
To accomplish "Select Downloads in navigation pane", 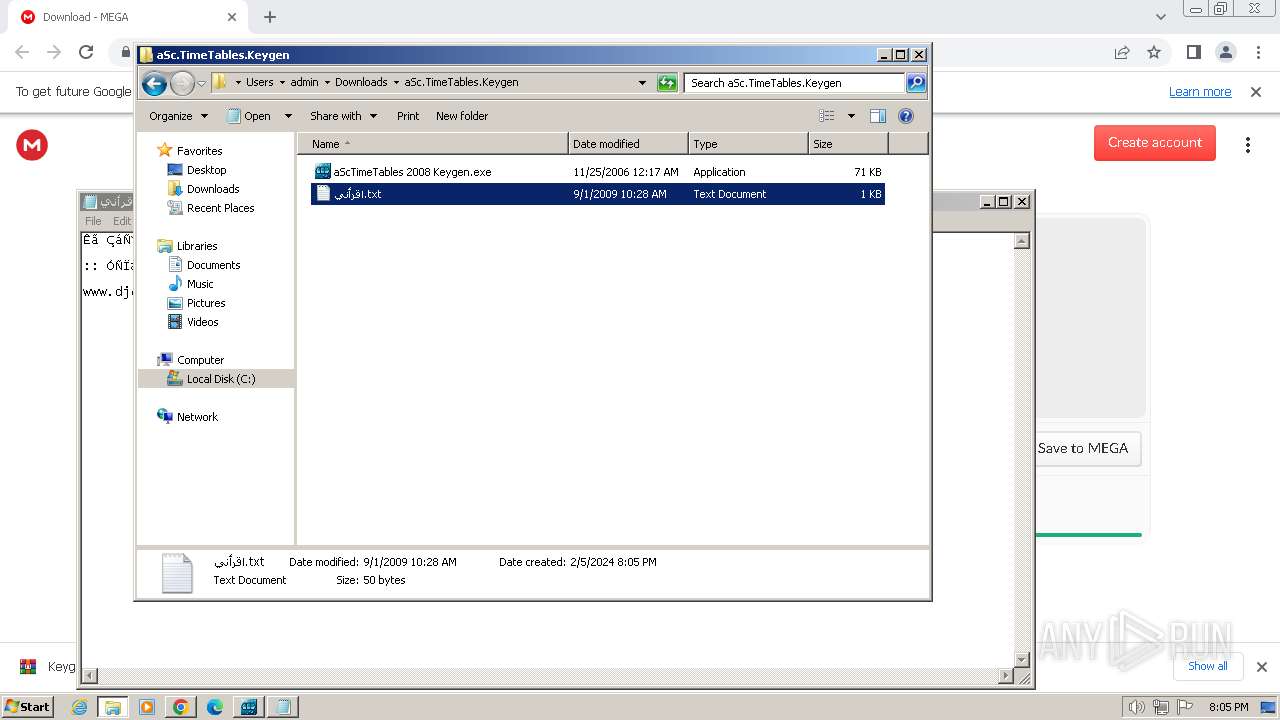I will click(x=213, y=189).
